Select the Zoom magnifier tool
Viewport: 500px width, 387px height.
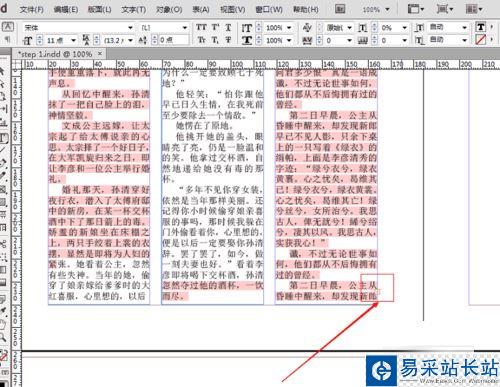pos(3,338)
